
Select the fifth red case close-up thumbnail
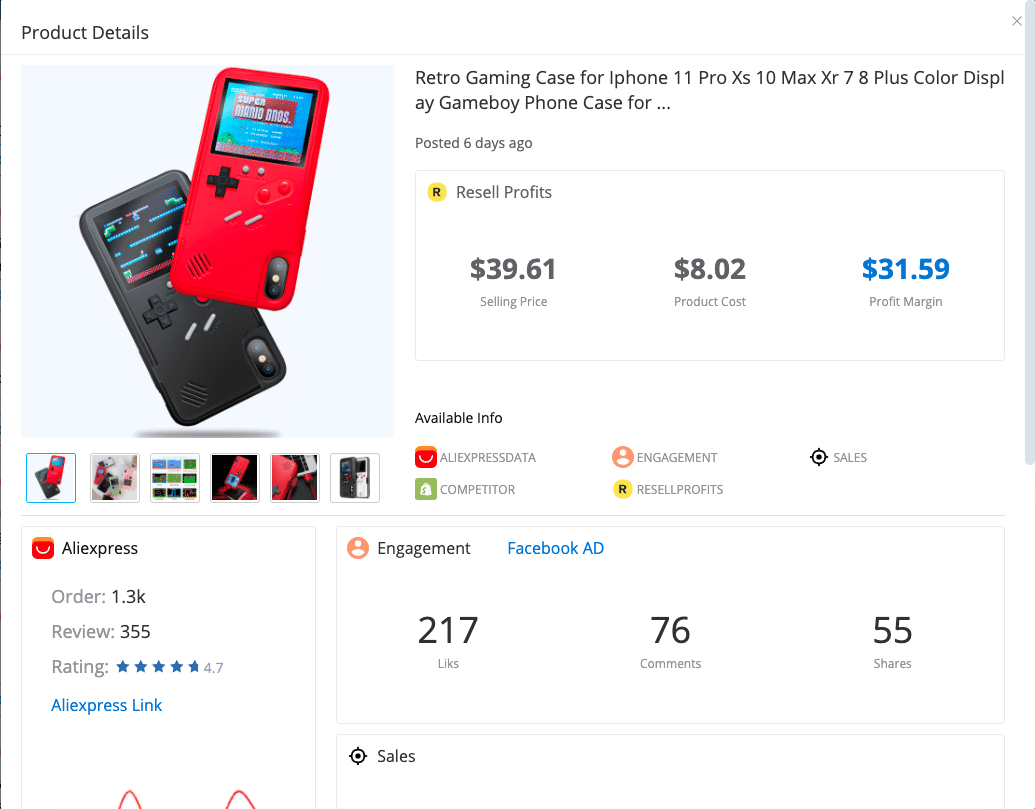click(x=295, y=478)
